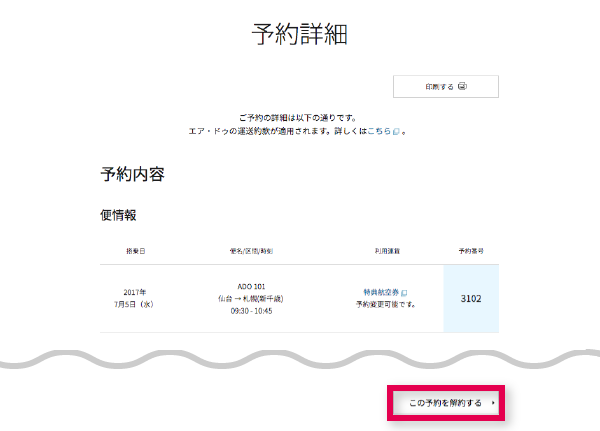Select the reservation number 3102 cell

[x=471, y=299]
